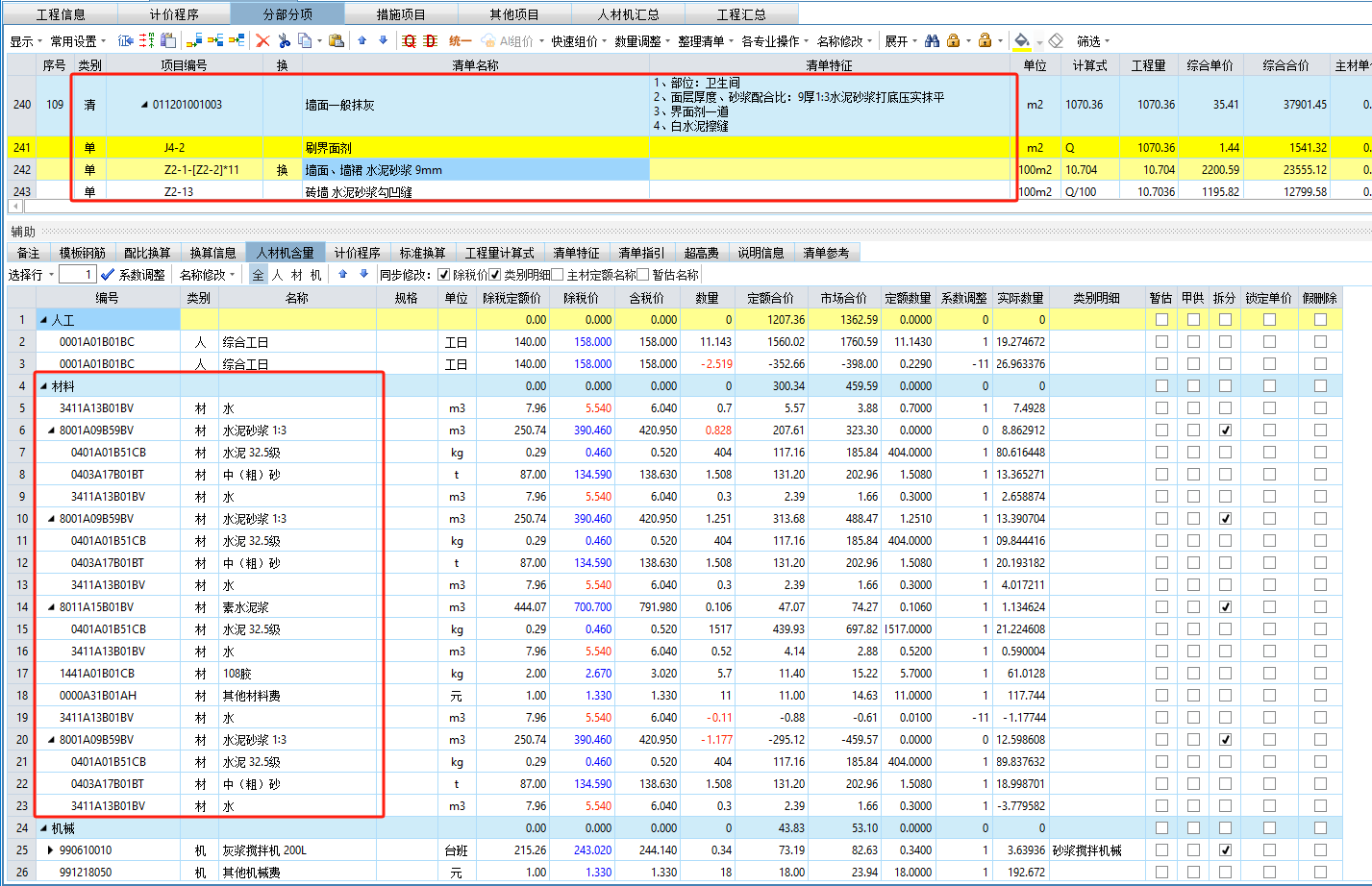Open the 换算信息 lower panel tab
Image resolution: width=1372 pixels, height=886 pixels.
tap(212, 253)
